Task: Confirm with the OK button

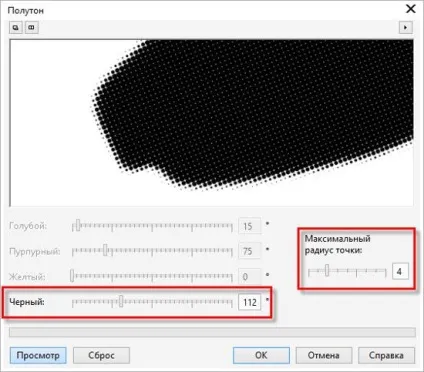Action: 261,355
